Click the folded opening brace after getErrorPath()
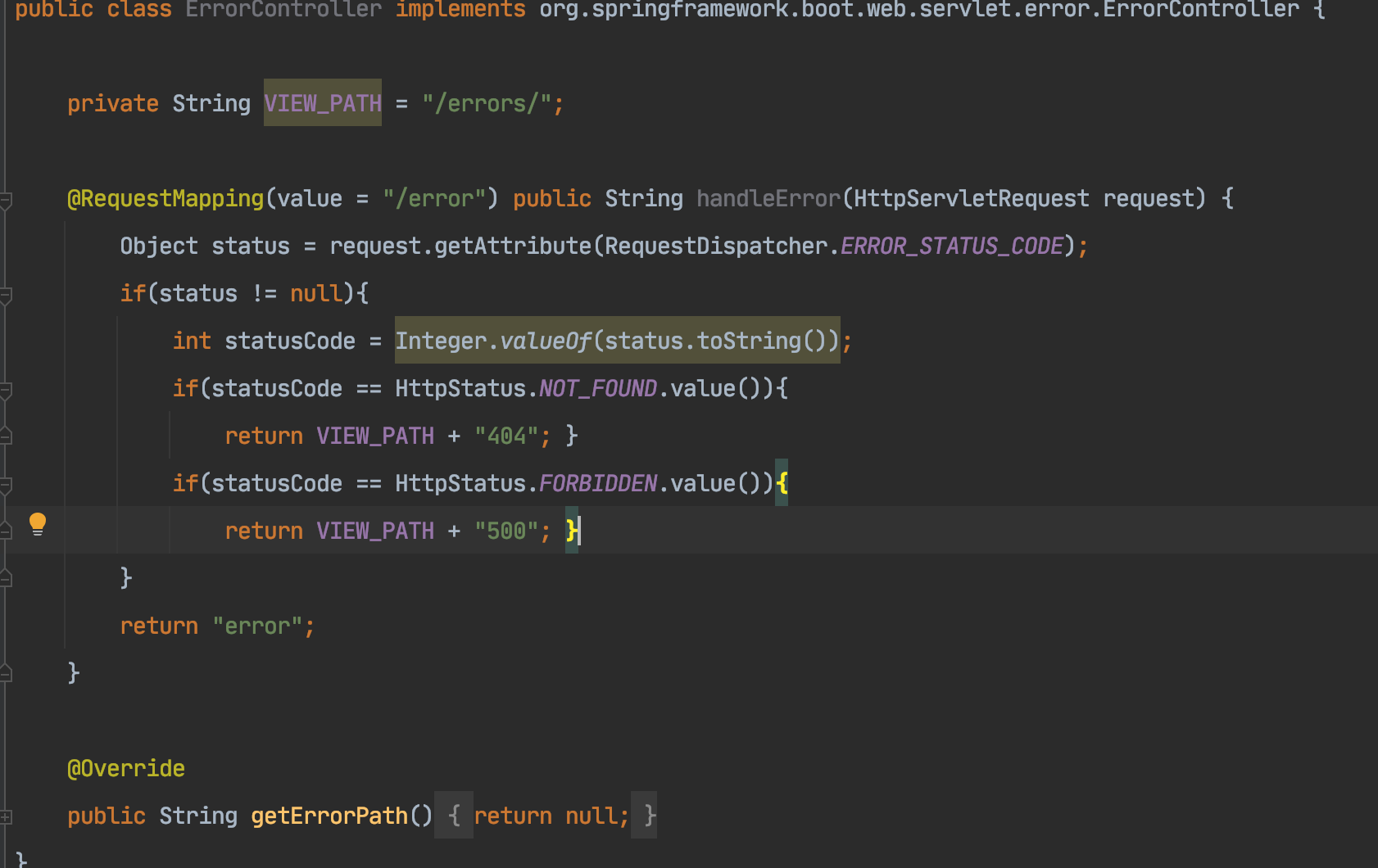The image size is (1378, 868). tap(454, 816)
